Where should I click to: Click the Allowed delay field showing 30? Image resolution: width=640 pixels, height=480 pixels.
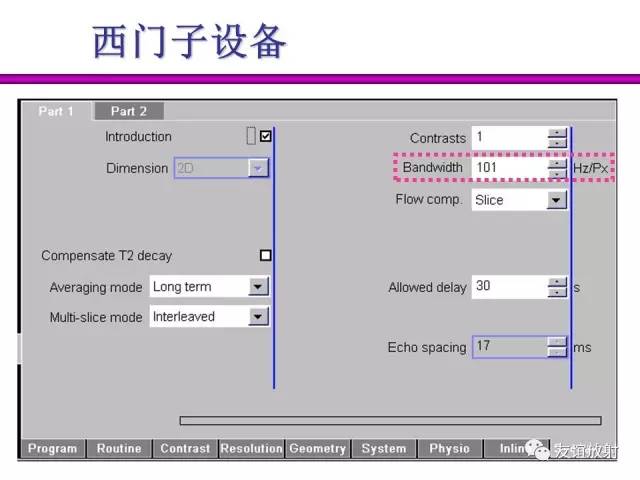click(510, 287)
